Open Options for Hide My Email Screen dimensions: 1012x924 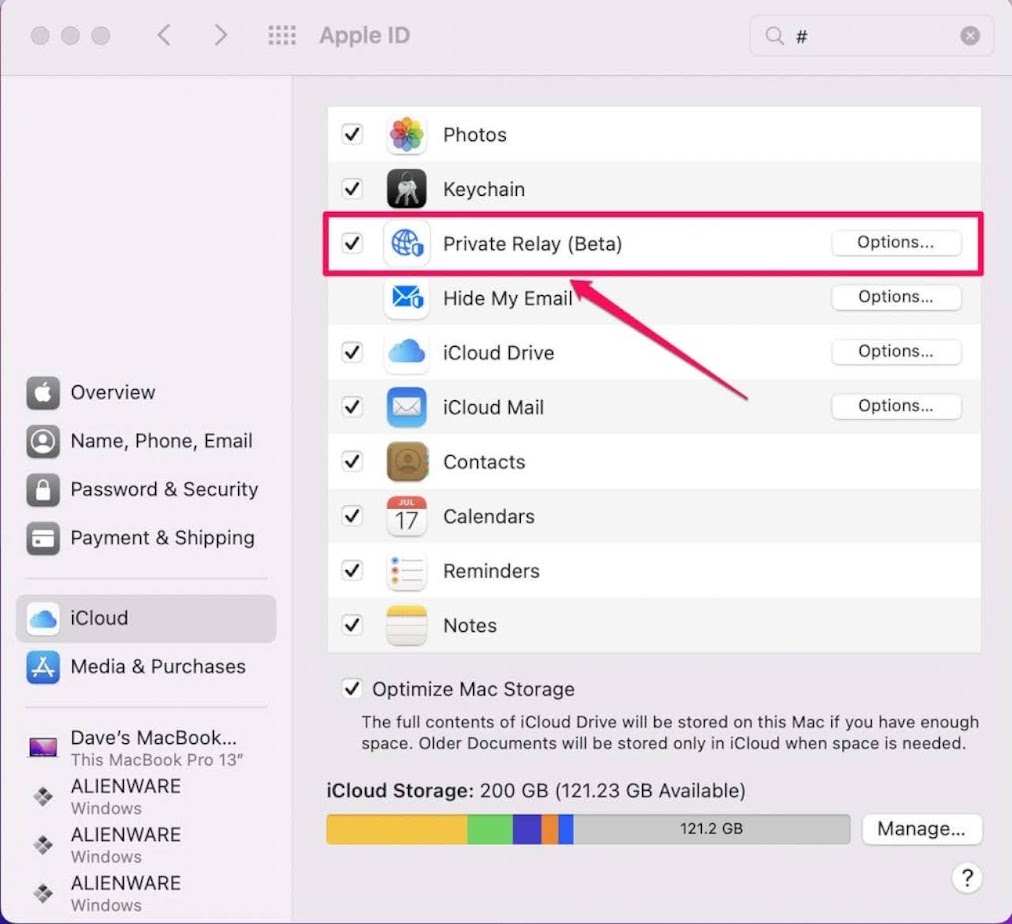click(x=896, y=297)
